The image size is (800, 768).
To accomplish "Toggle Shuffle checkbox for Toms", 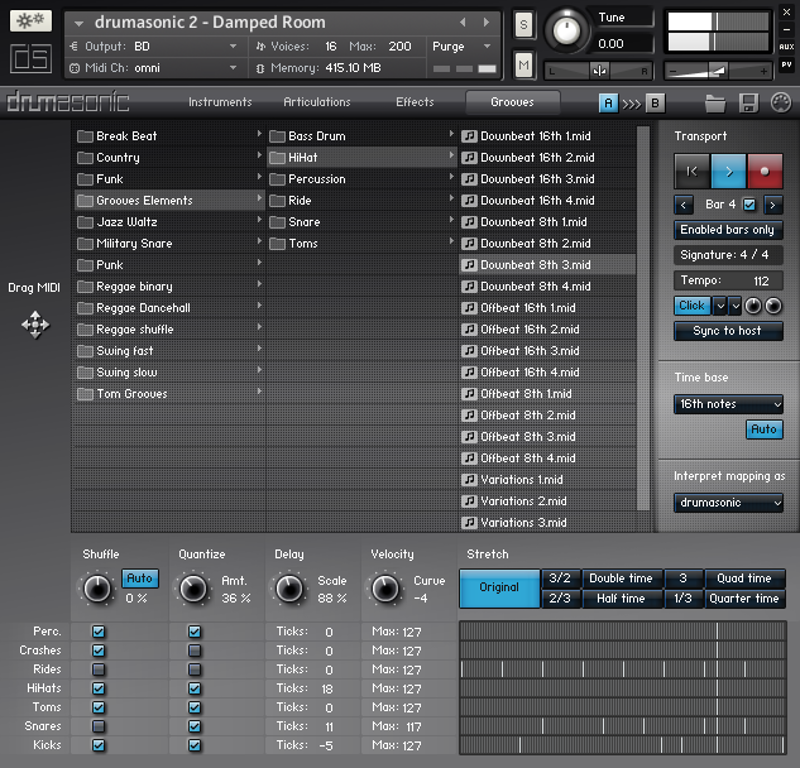I will pyautogui.click(x=98, y=707).
